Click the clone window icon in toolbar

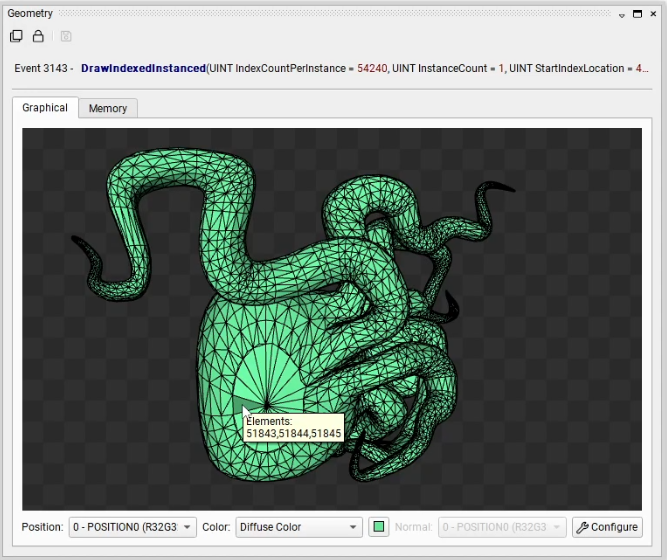tap(16, 36)
